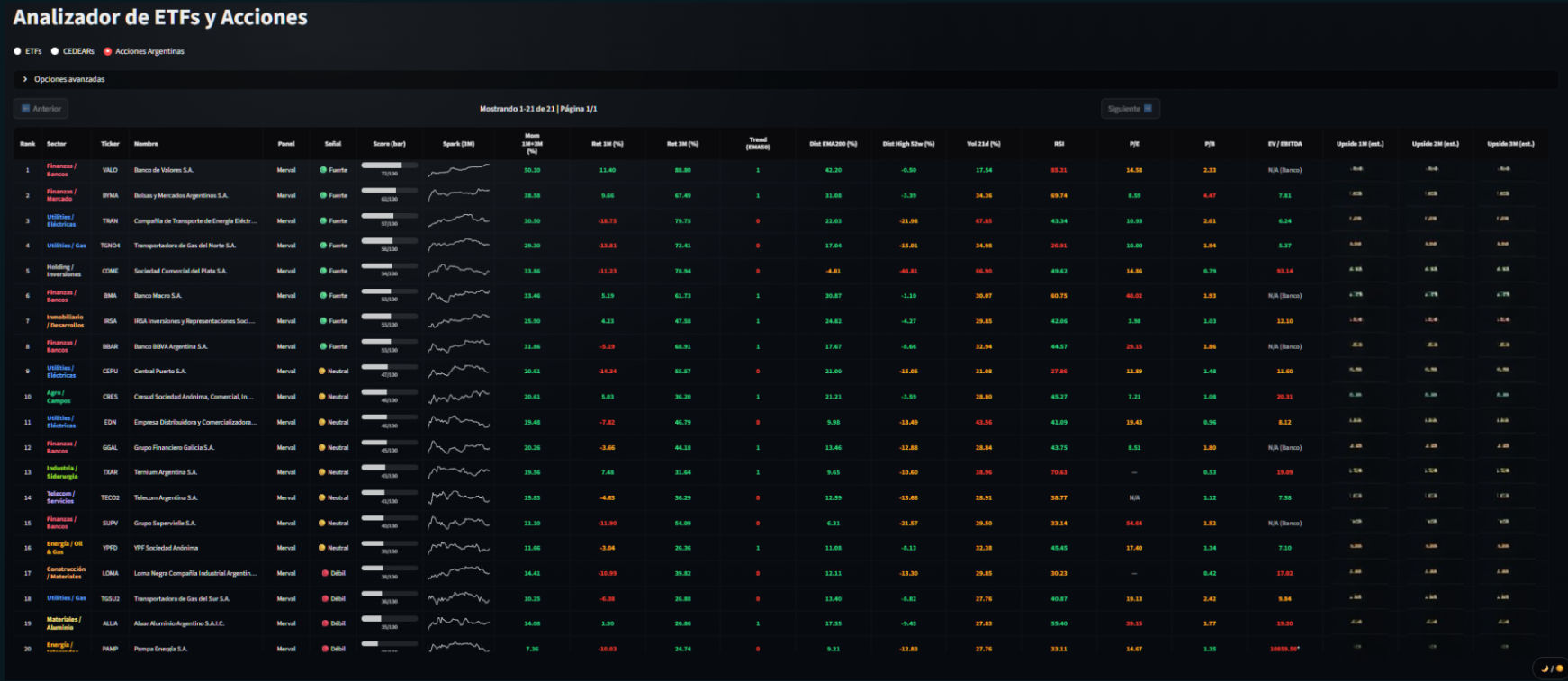Sort by the P/E column header

point(1134,144)
